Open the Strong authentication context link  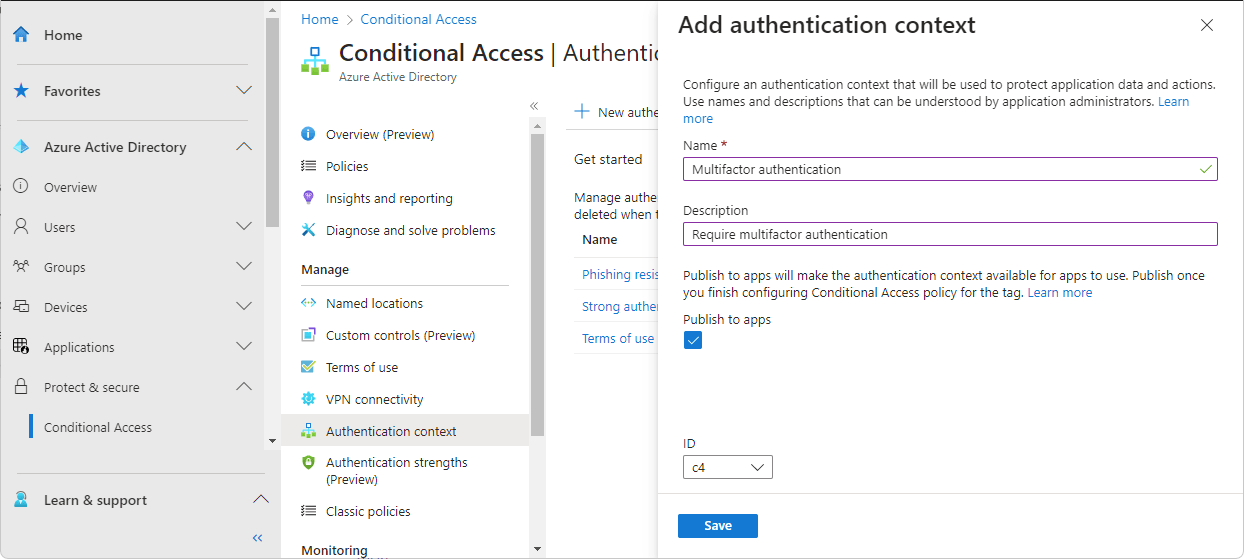(620, 306)
